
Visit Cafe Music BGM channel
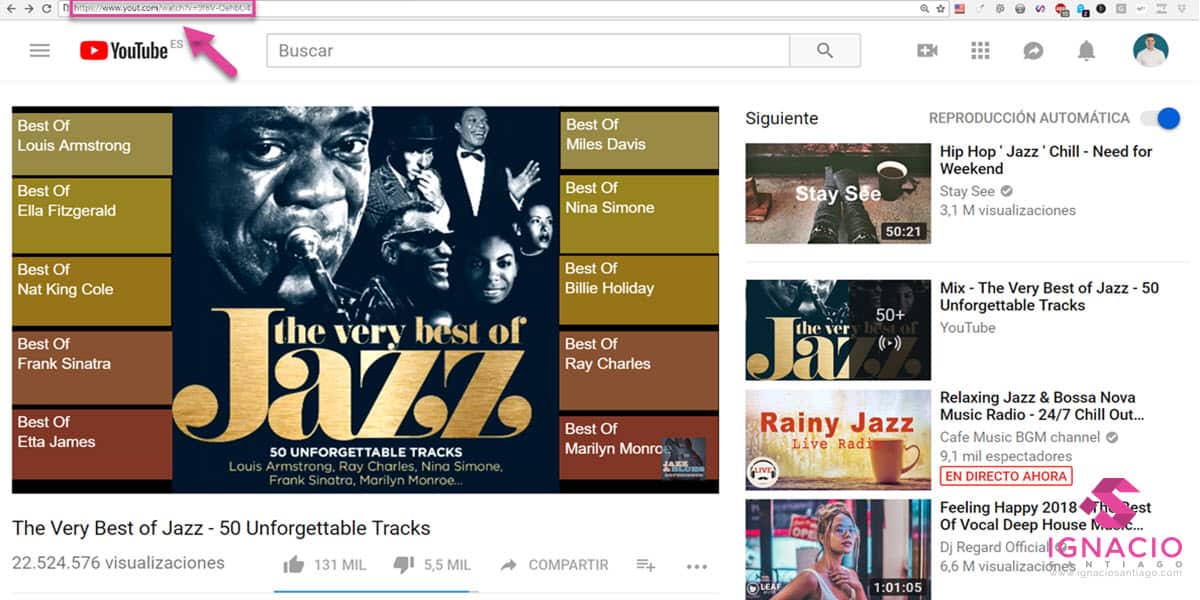[x=1020, y=437]
